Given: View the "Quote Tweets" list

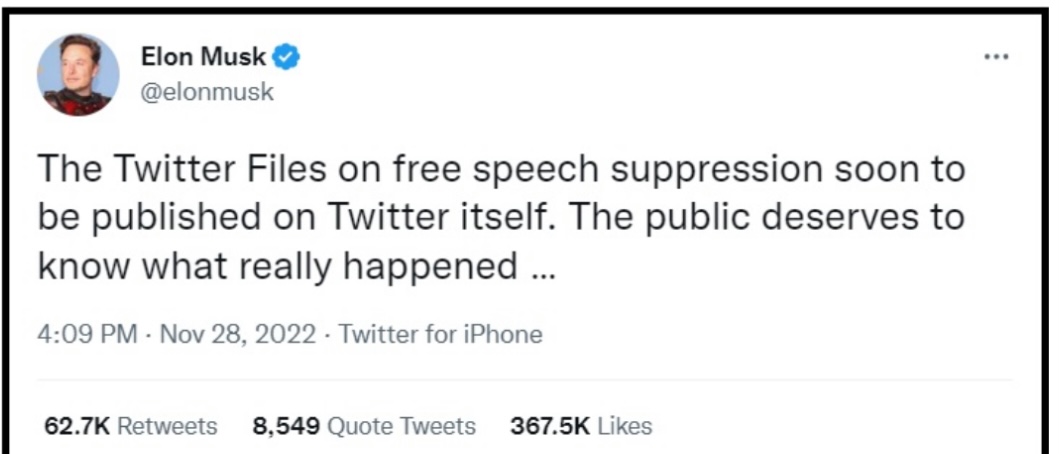Looking at the screenshot, I should [402, 426].
